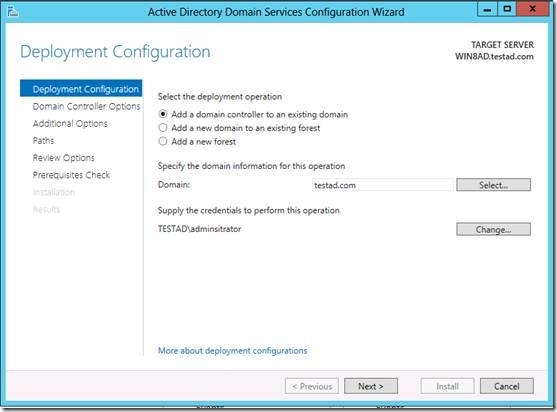Open 'More about deployment configurations' link
The image size is (557, 412).
[x=233, y=351]
